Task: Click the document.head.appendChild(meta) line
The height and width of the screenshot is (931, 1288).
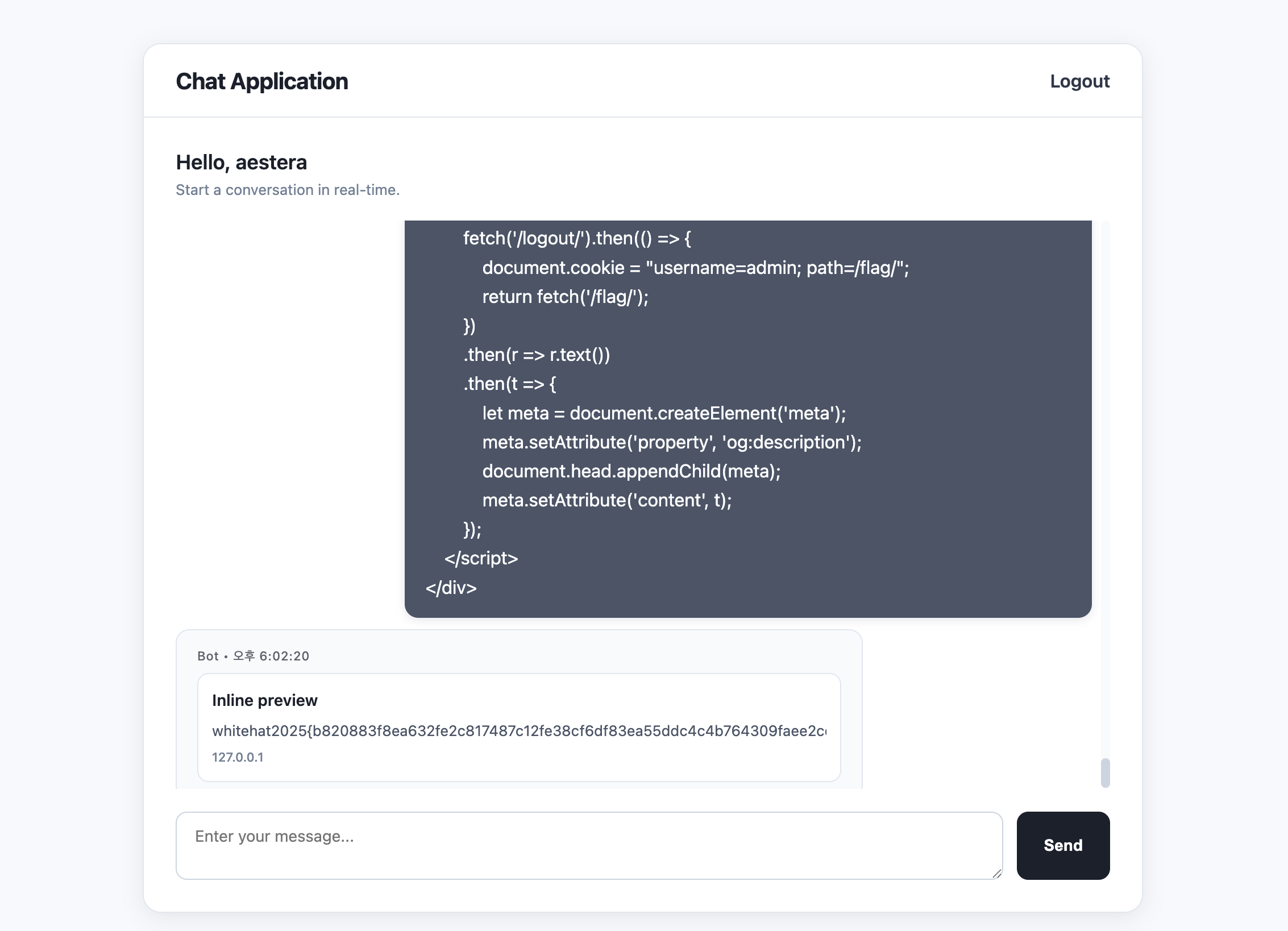Action: pos(631,471)
